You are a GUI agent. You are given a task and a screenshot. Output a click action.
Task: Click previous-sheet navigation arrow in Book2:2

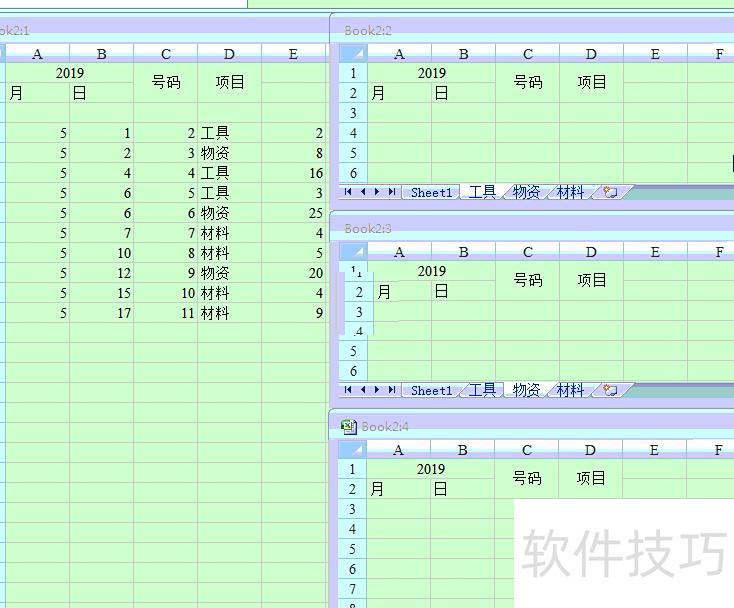pyautogui.click(x=363, y=192)
